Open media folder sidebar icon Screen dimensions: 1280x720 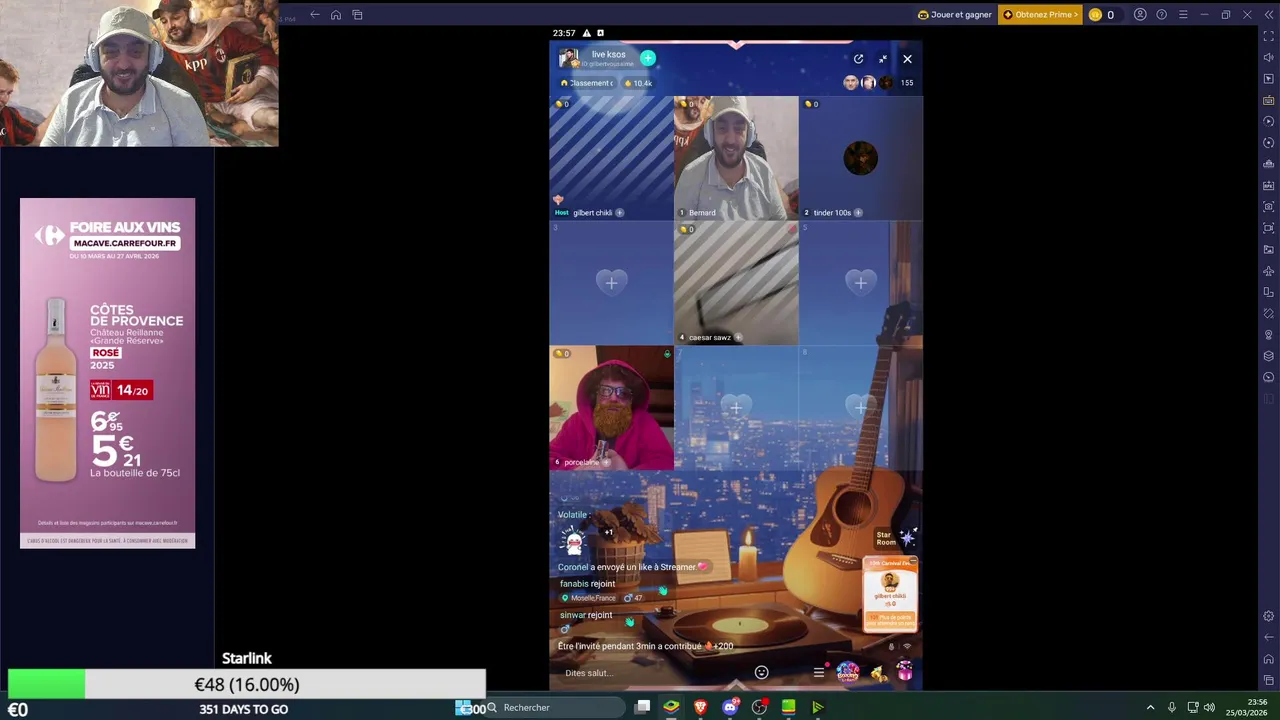click(x=1269, y=249)
